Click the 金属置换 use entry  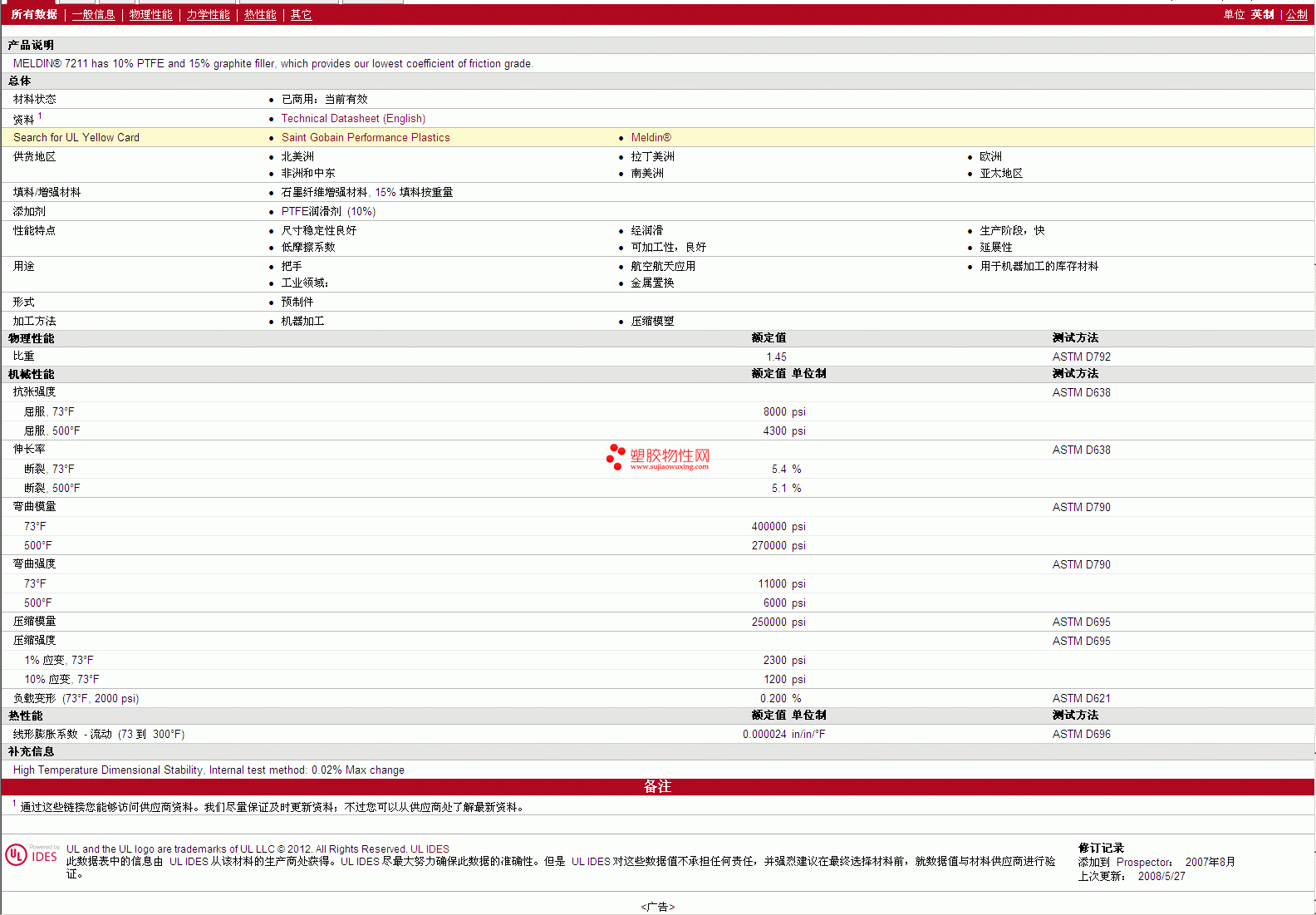point(652,283)
